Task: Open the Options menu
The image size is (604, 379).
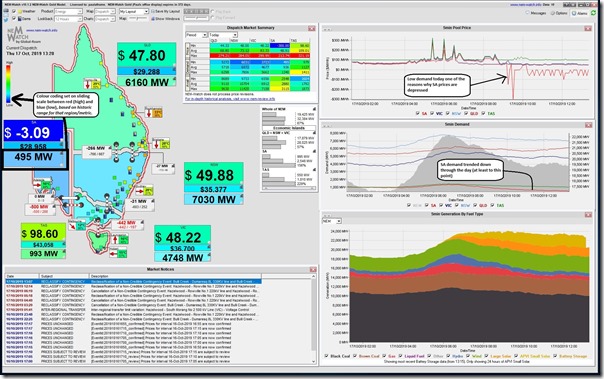Action: click(559, 13)
